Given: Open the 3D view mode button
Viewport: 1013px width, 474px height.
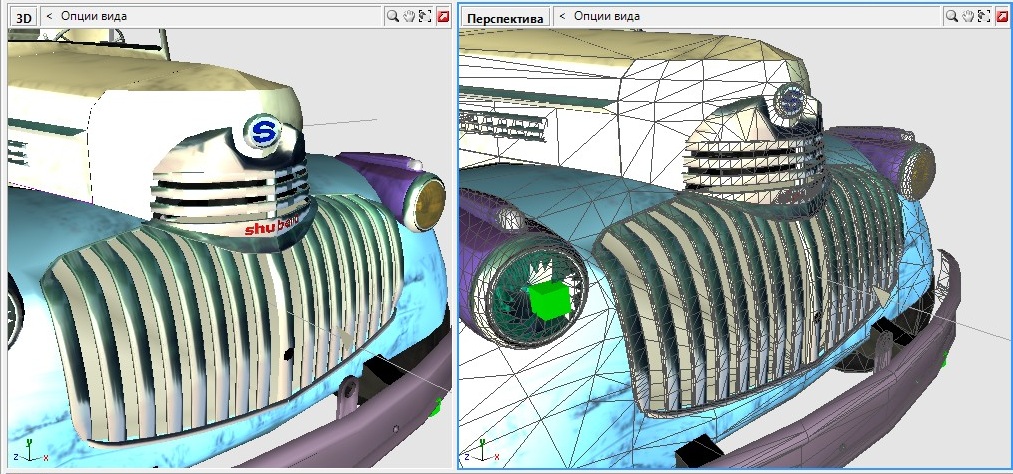Looking at the screenshot, I should (x=22, y=17).
